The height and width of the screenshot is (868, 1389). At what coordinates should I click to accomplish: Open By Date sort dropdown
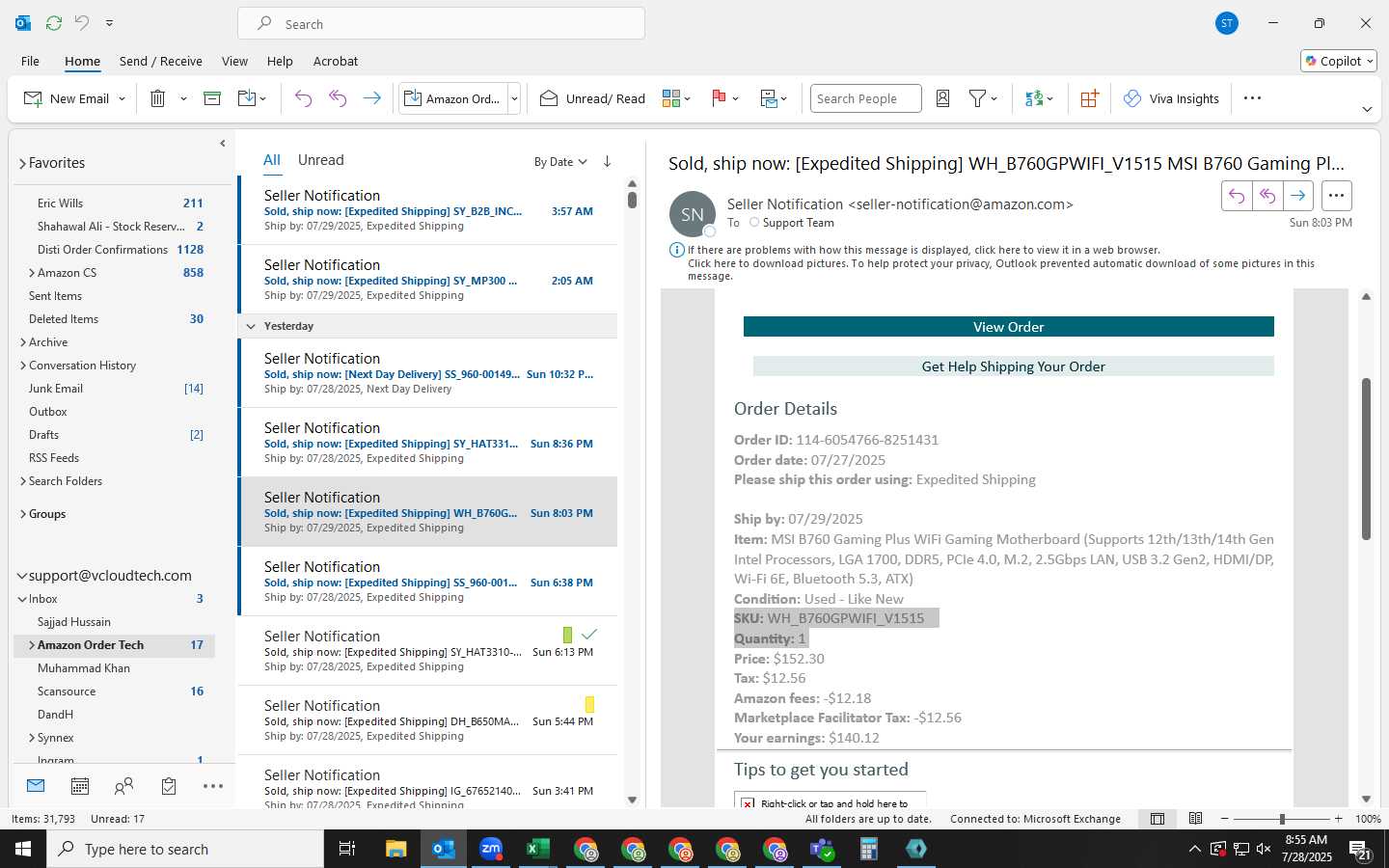pos(560,162)
